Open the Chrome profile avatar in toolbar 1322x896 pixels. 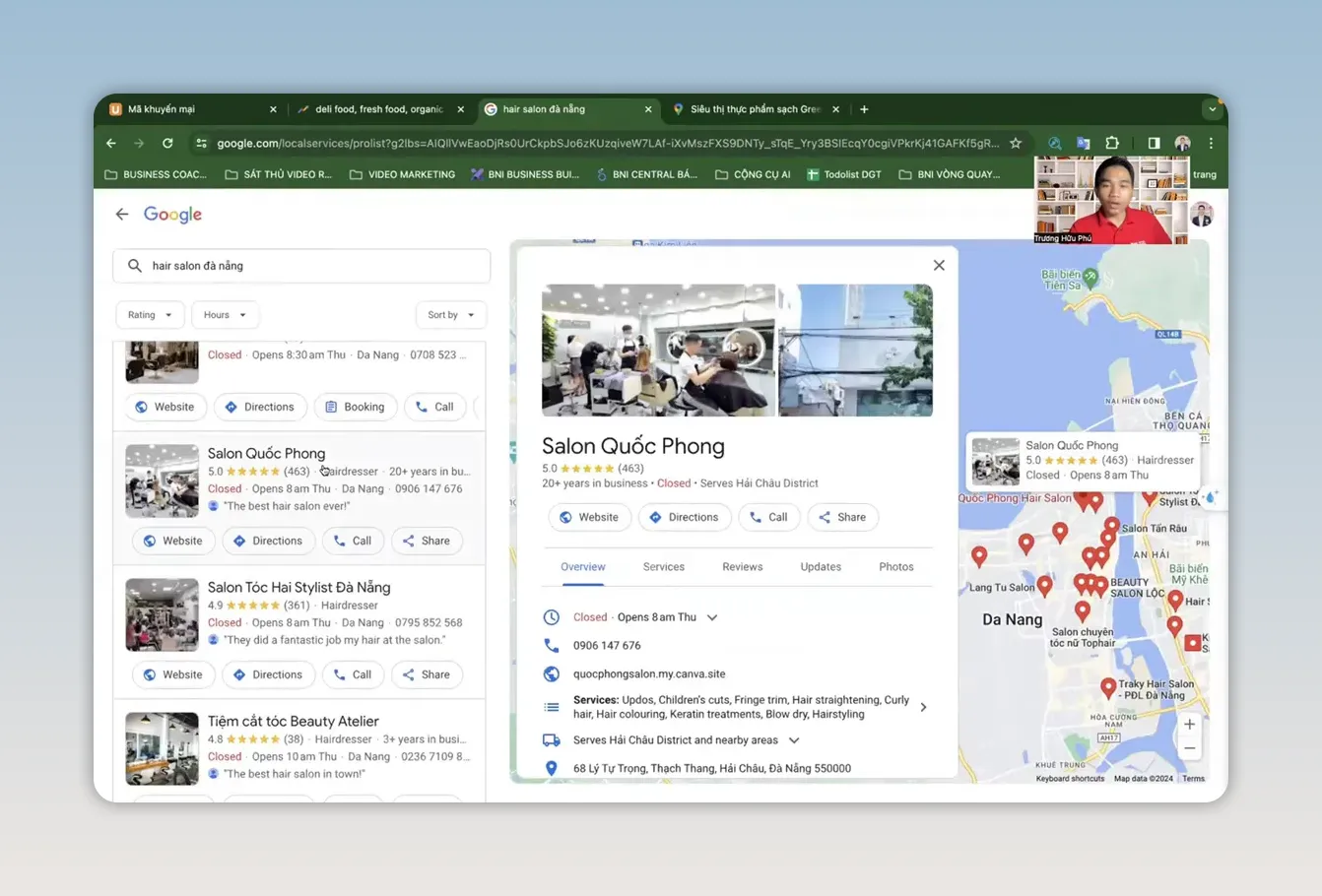[1183, 143]
